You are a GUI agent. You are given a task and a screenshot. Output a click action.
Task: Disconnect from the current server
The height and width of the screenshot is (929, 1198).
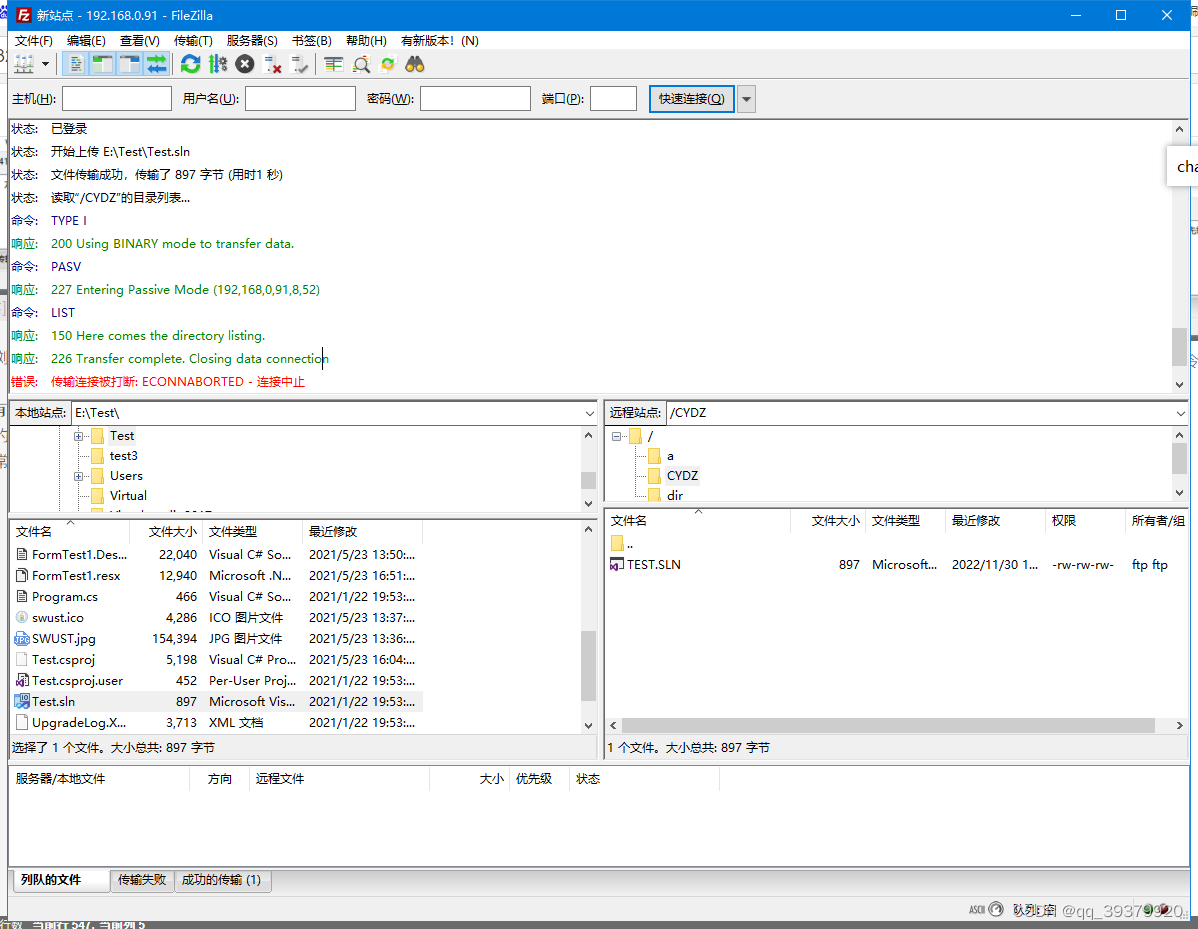coord(272,65)
